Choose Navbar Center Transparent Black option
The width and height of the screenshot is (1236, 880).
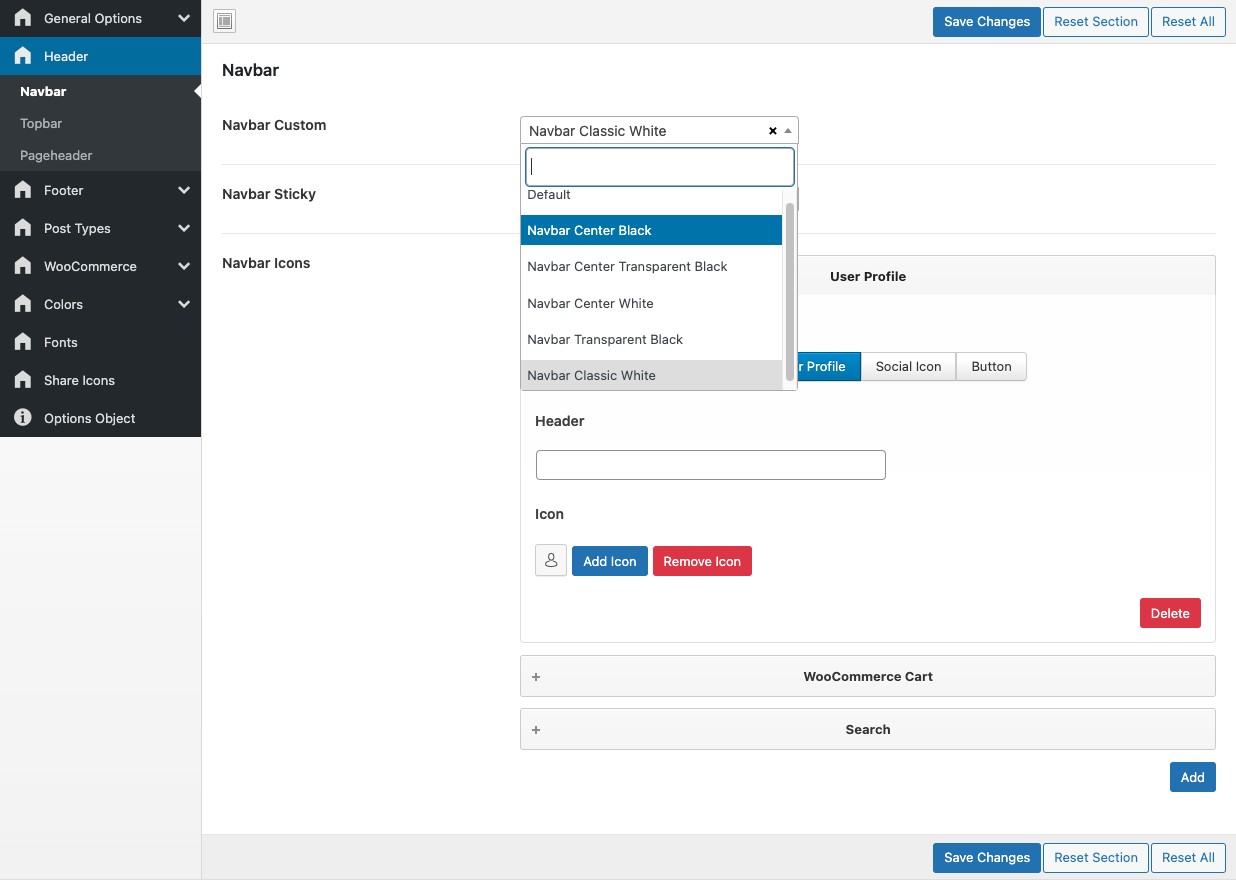(x=627, y=267)
